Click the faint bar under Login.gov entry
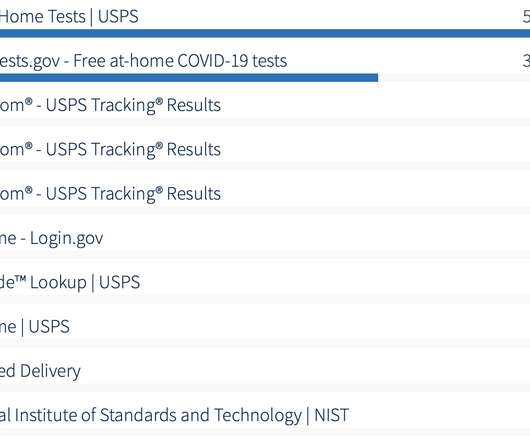The height and width of the screenshot is (442, 530). coord(265,255)
